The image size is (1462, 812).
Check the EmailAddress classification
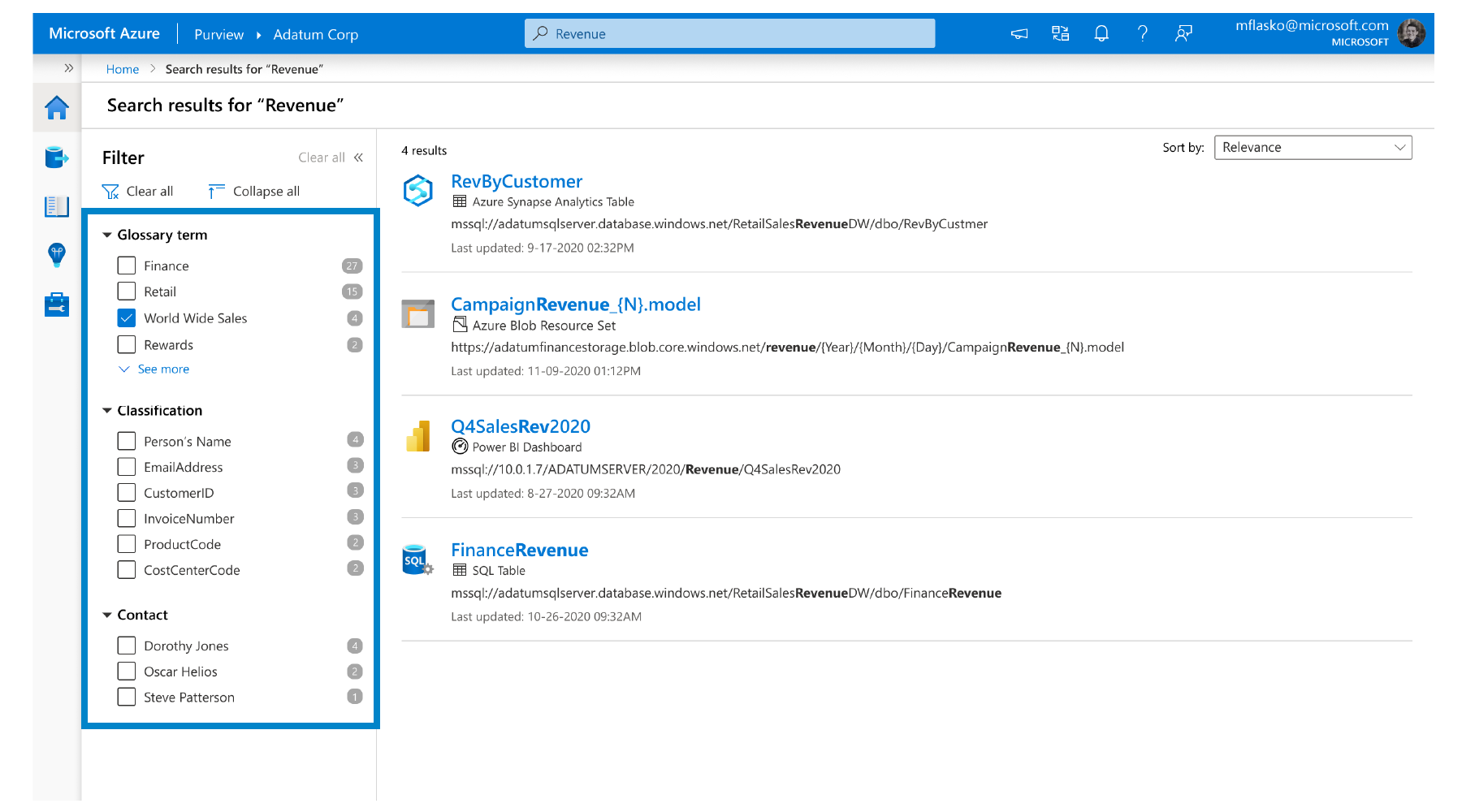127,467
